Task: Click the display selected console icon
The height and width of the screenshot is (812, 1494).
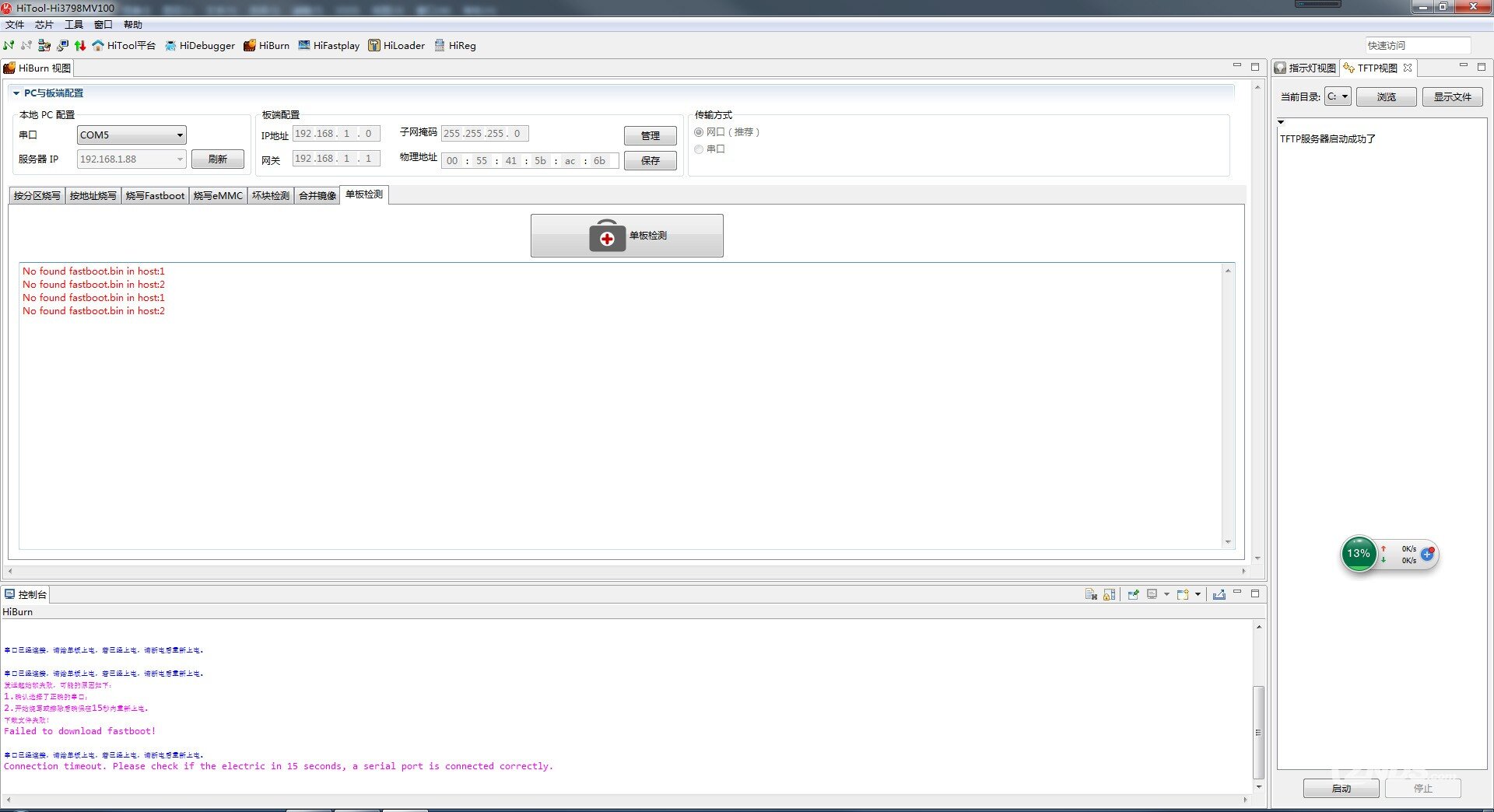Action: tap(1152, 594)
